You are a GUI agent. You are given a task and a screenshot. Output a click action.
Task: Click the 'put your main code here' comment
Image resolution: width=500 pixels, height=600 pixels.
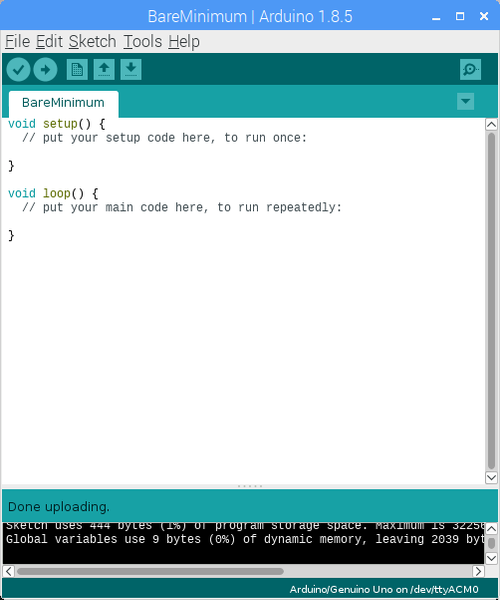pyautogui.click(x=182, y=207)
